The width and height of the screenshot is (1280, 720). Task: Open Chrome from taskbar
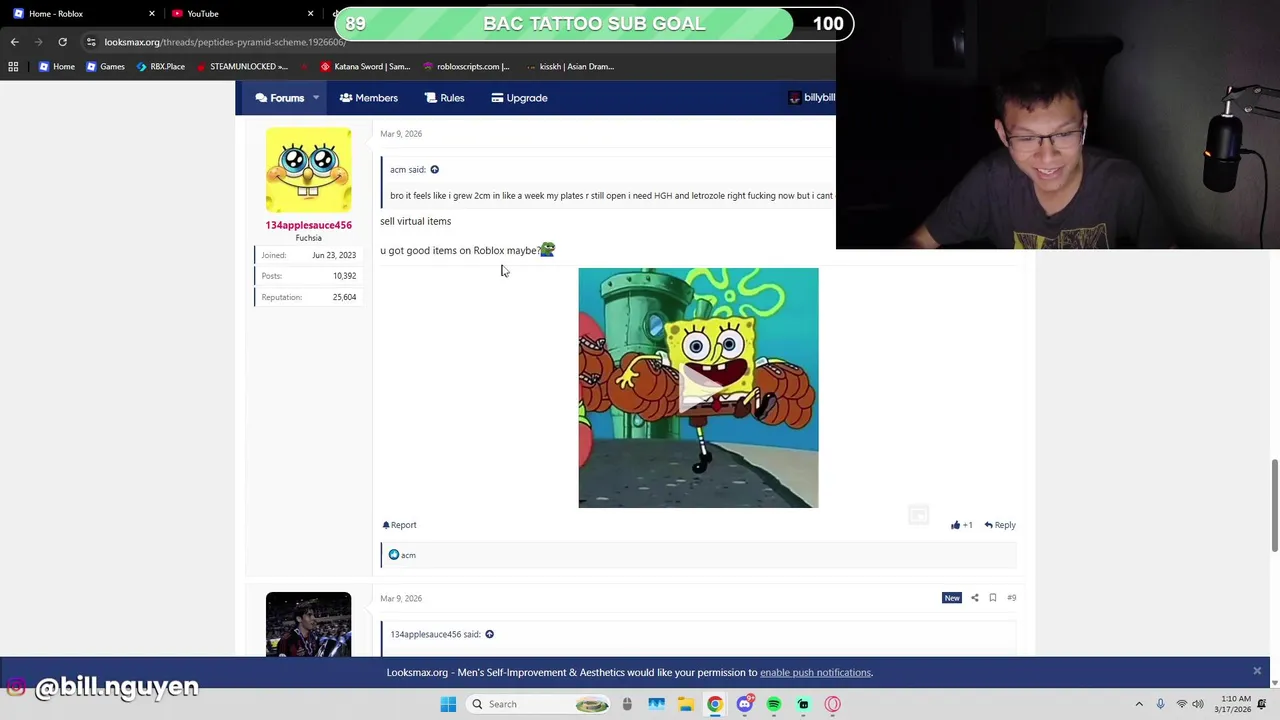coord(715,704)
